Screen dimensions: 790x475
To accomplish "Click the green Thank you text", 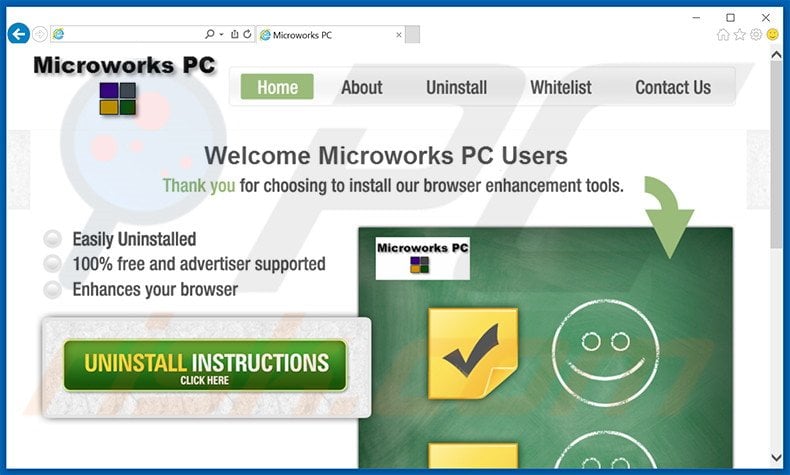I will coord(199,186).
